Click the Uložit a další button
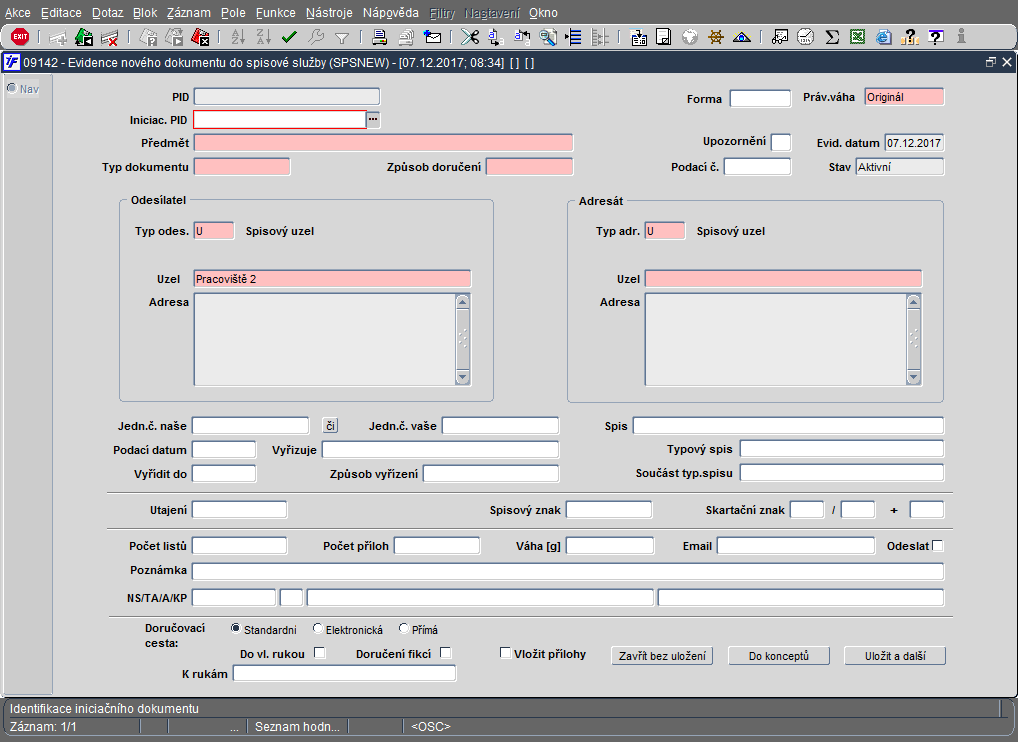This screenshot has width=1018, height=742. [893, 656]
